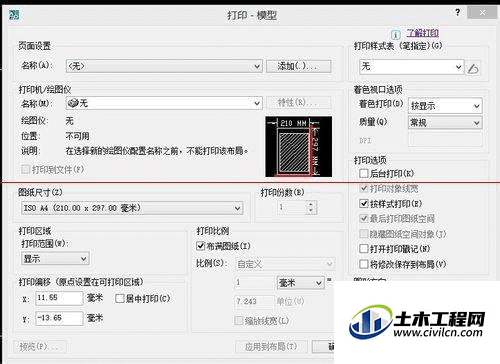
Task: Click the AutoCAD icon in title bar
Action: 14,14
